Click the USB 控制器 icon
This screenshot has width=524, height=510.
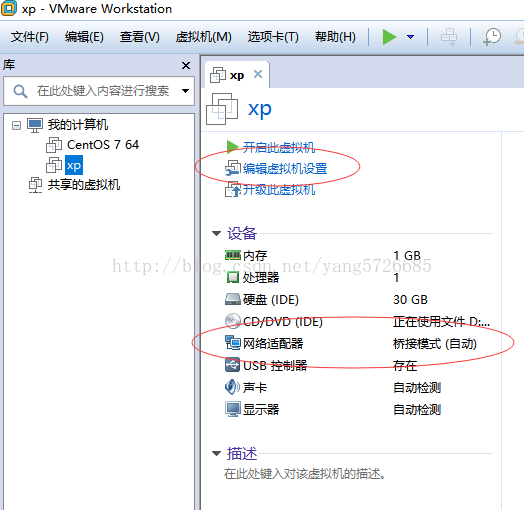point(232,365)
